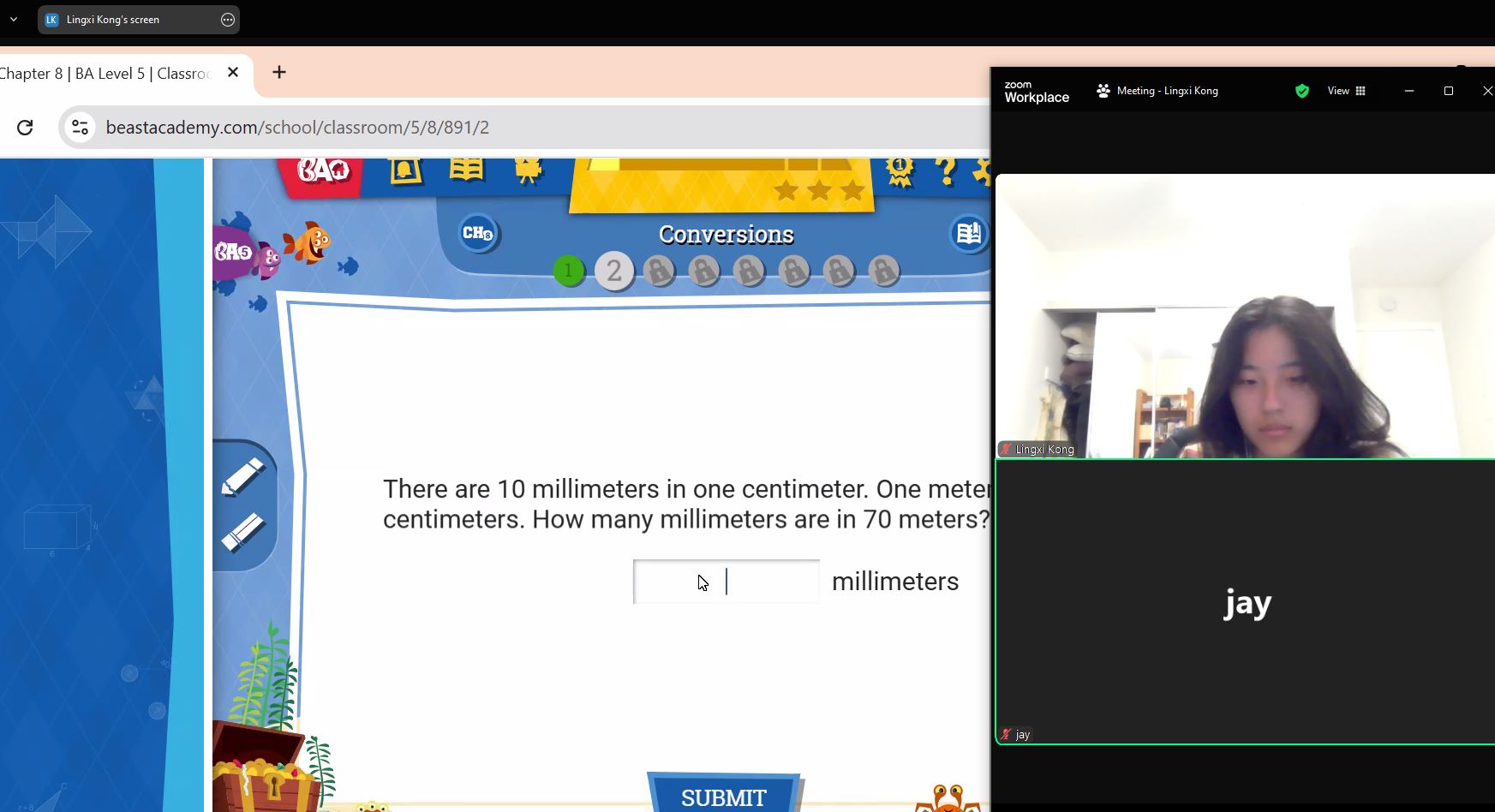
Task: Maximize the Zoom meeting window
Action: pyautogui.click(x=1449, y=91)
